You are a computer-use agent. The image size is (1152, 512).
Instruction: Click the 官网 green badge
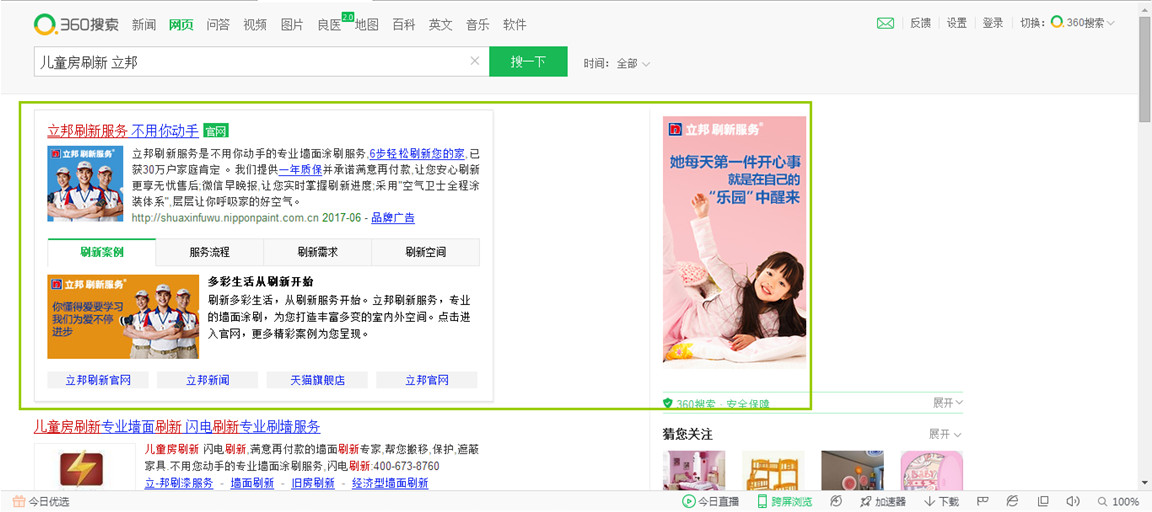point(216,131)
